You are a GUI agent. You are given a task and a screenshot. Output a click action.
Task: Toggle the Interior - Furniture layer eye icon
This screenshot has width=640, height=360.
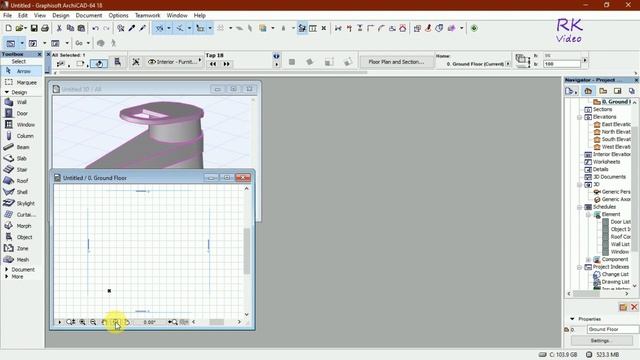tap(152, 62)
